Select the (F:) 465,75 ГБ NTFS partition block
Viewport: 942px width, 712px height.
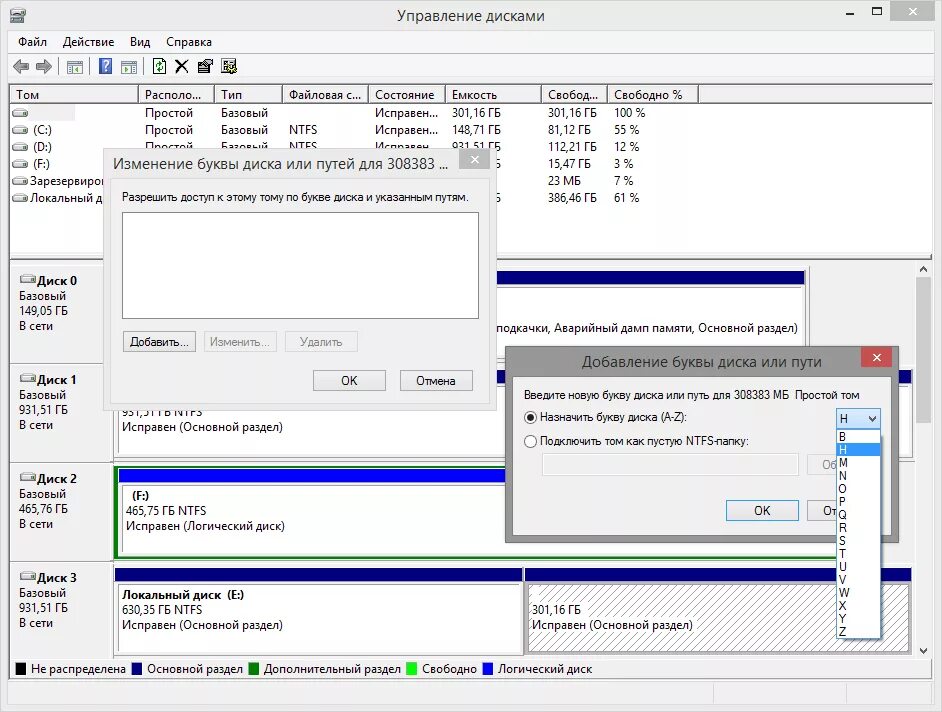click(x=310, y=511)
